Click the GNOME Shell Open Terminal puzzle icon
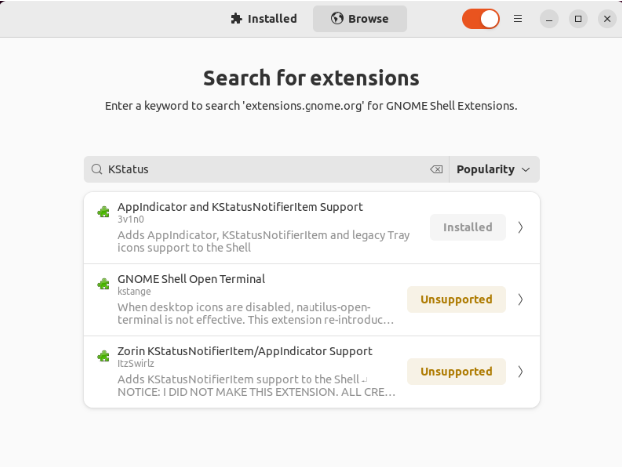The width and height of the screenshot is (622, 467). [102, 284]
